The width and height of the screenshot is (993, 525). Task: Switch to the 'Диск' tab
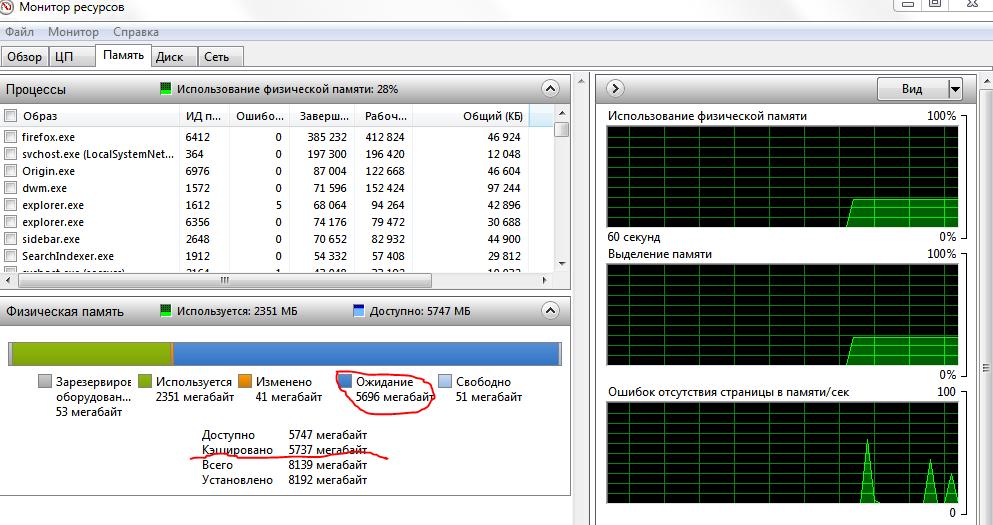coord(170,57)
